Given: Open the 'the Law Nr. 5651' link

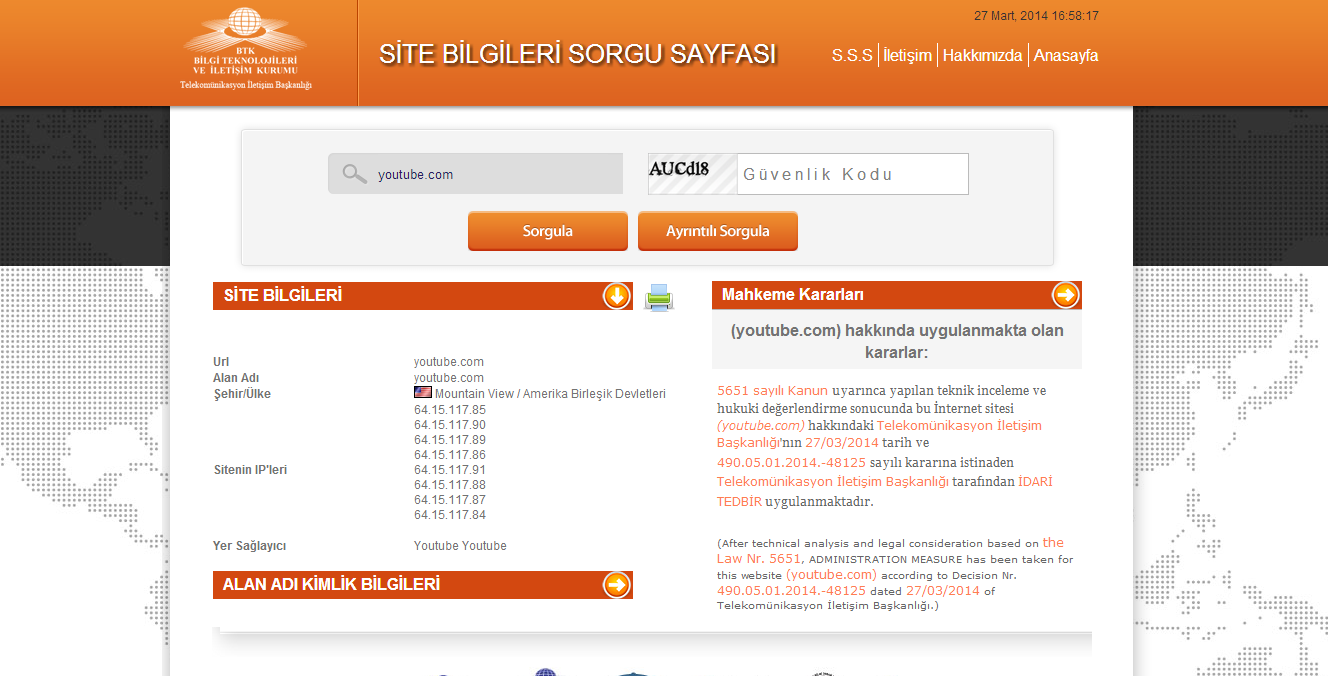Looking at the screenshot, I should tap(890, 550).
